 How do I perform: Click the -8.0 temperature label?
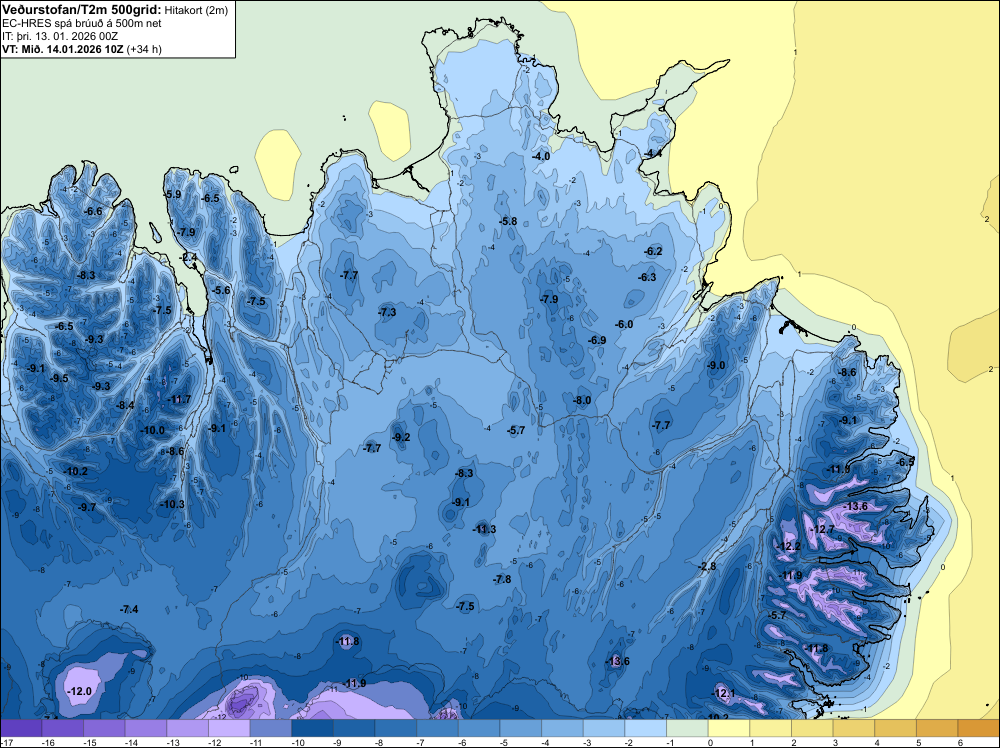582,400
